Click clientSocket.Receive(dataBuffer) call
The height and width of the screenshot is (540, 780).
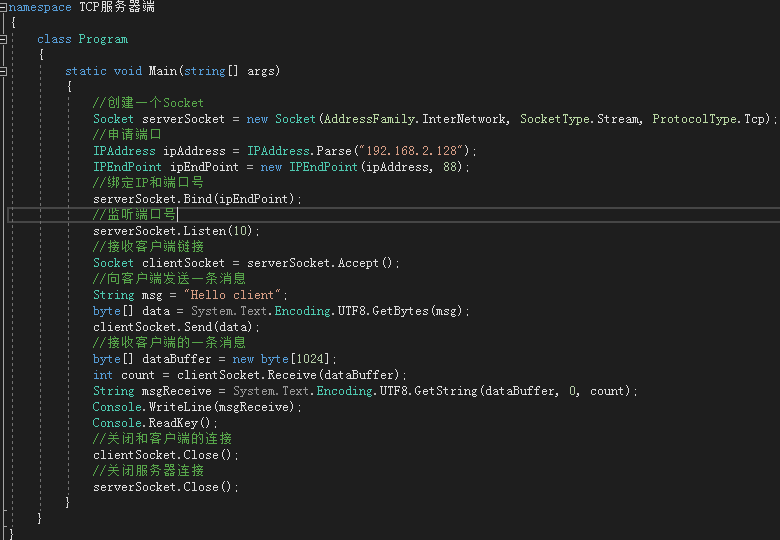(x=289, y=375)
